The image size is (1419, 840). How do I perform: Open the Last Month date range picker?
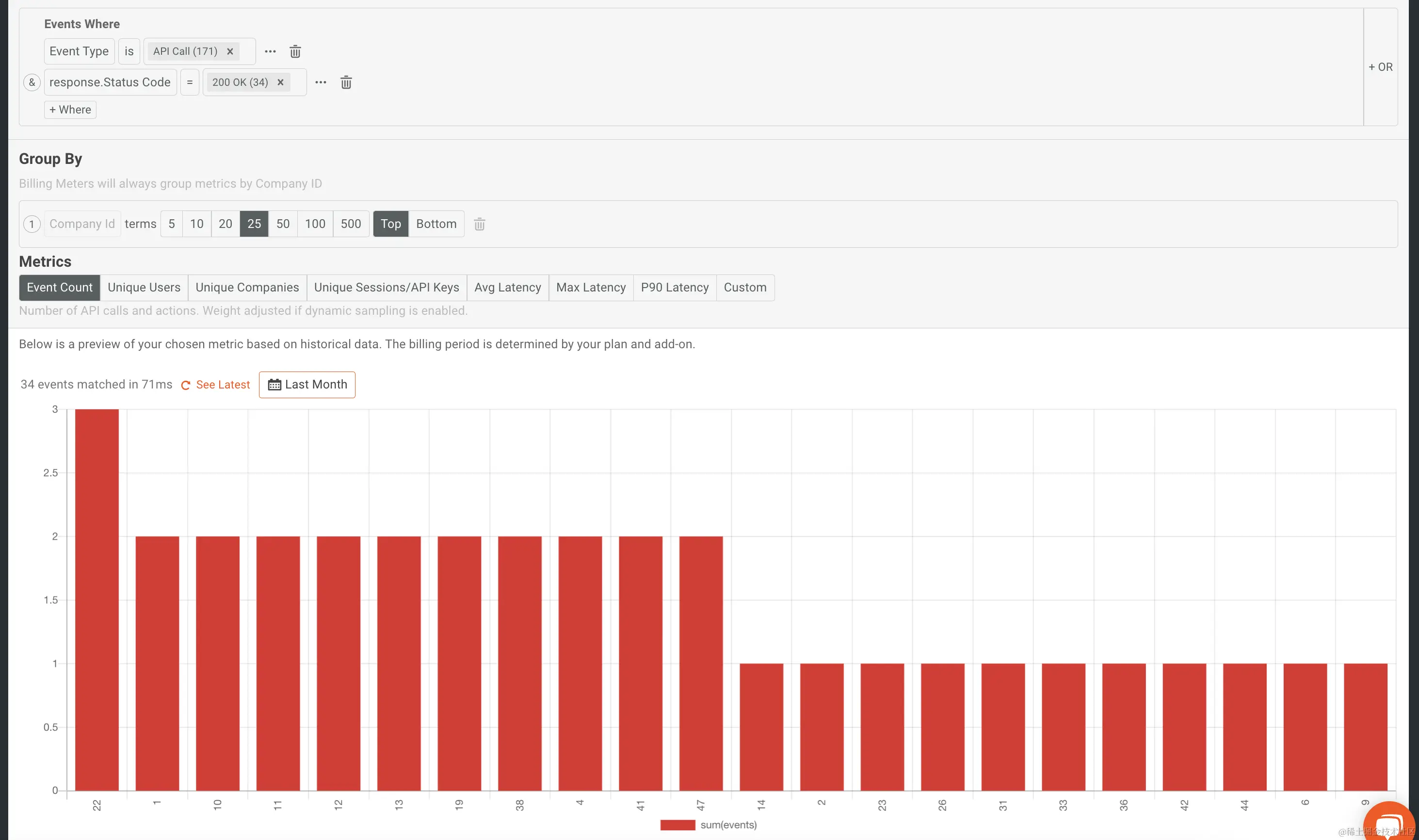pos(307,385)
